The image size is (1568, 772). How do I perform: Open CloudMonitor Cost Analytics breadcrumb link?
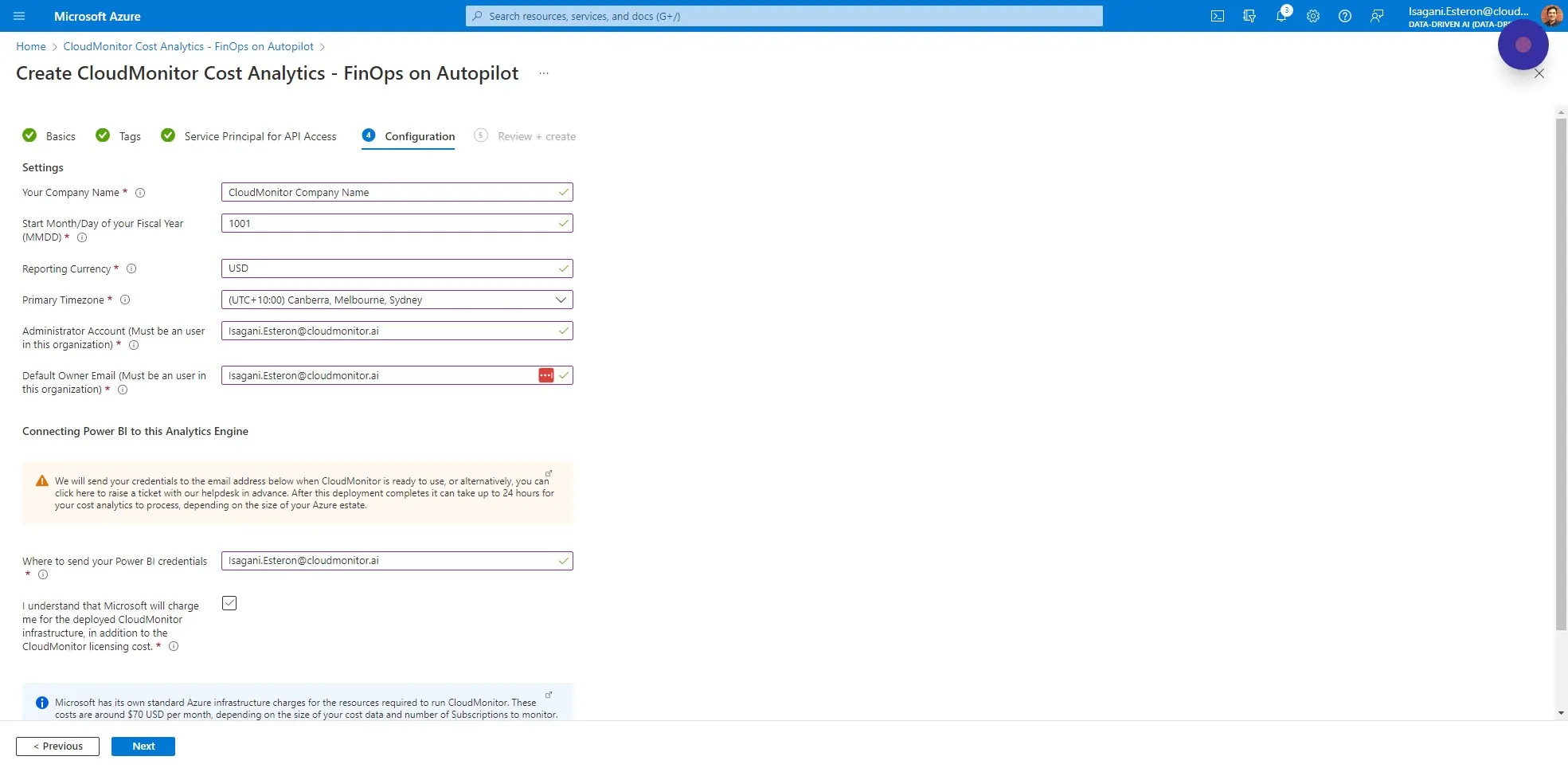tap(189, 46)
